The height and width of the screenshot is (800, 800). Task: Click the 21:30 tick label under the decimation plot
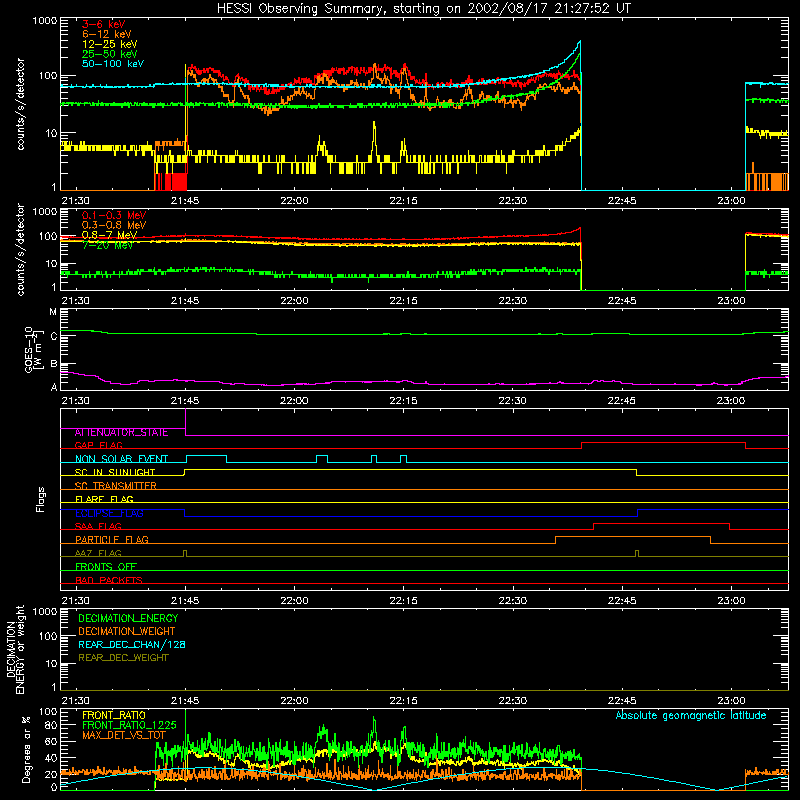76,701
